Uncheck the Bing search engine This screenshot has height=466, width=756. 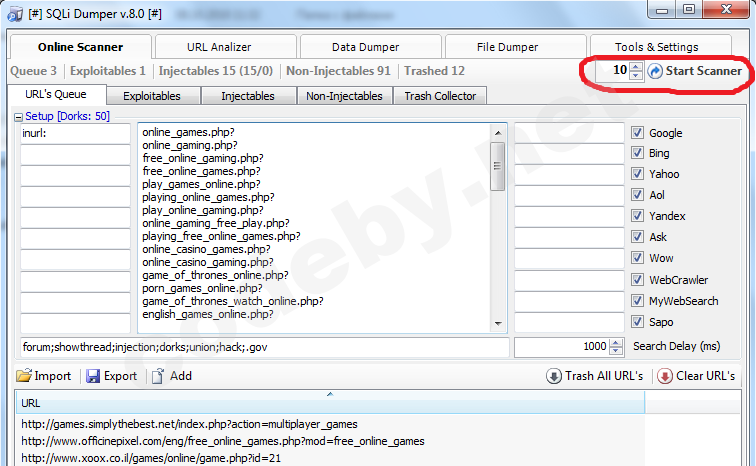click(637, 153)
